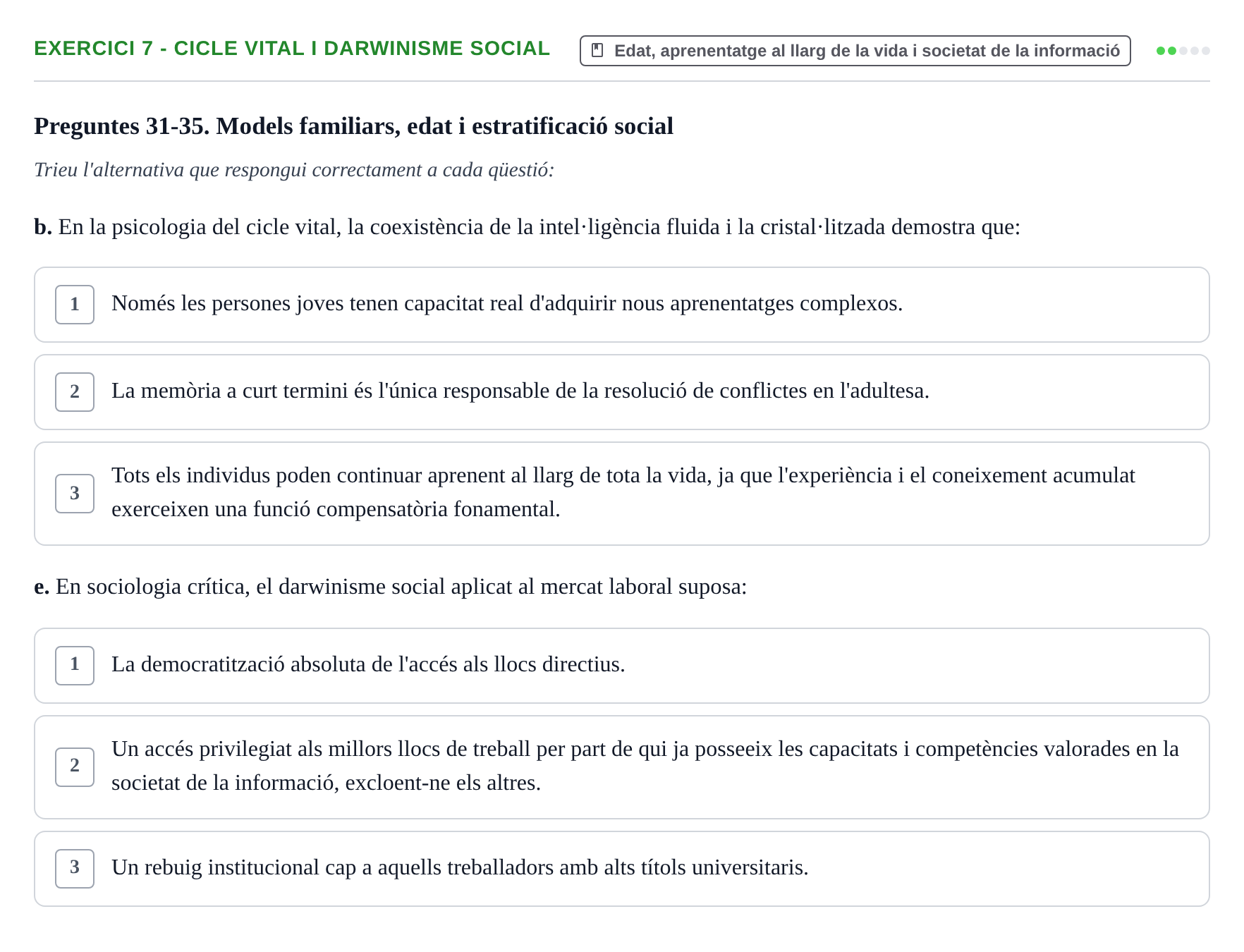Click question b text about intel·ligència fluida

point(528,227)
